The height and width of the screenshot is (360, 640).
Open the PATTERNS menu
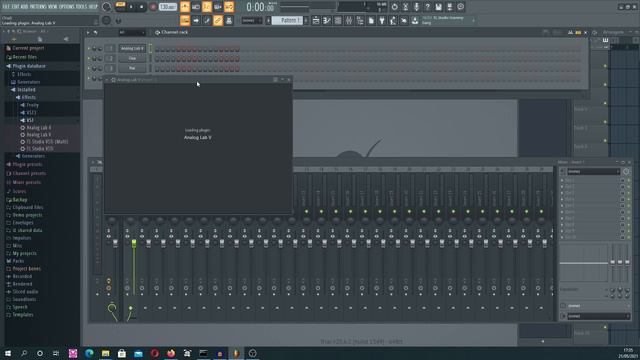(38, 7)
